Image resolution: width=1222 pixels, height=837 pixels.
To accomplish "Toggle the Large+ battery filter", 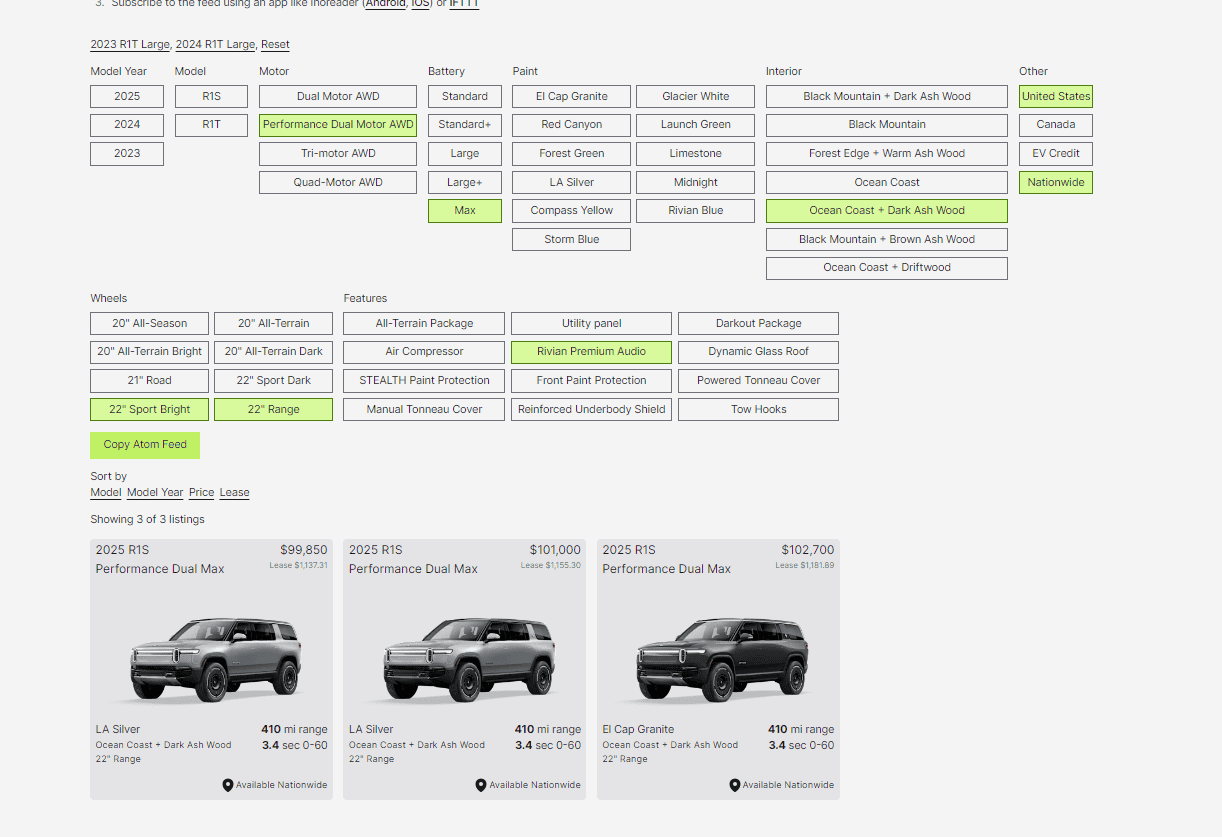I will pos(465,183).
